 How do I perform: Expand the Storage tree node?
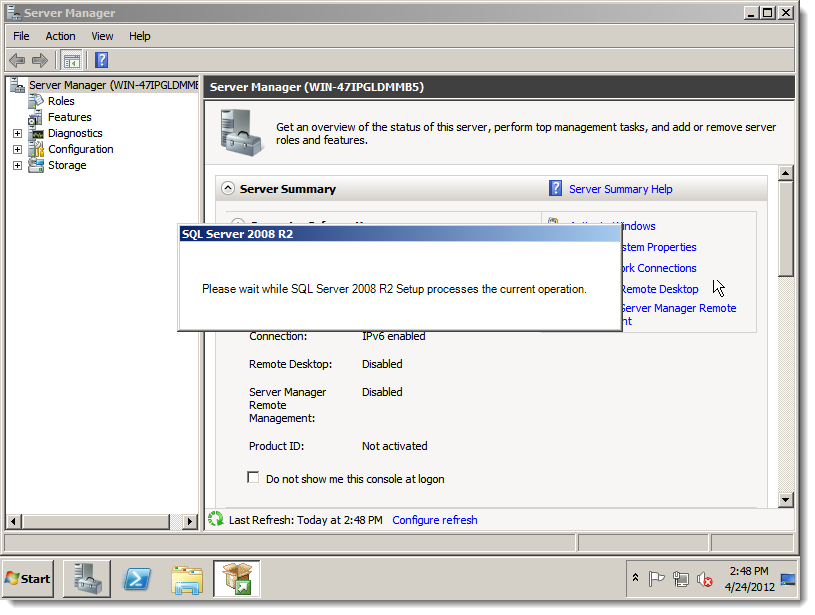pyautogui.click(x=17, y=165)
